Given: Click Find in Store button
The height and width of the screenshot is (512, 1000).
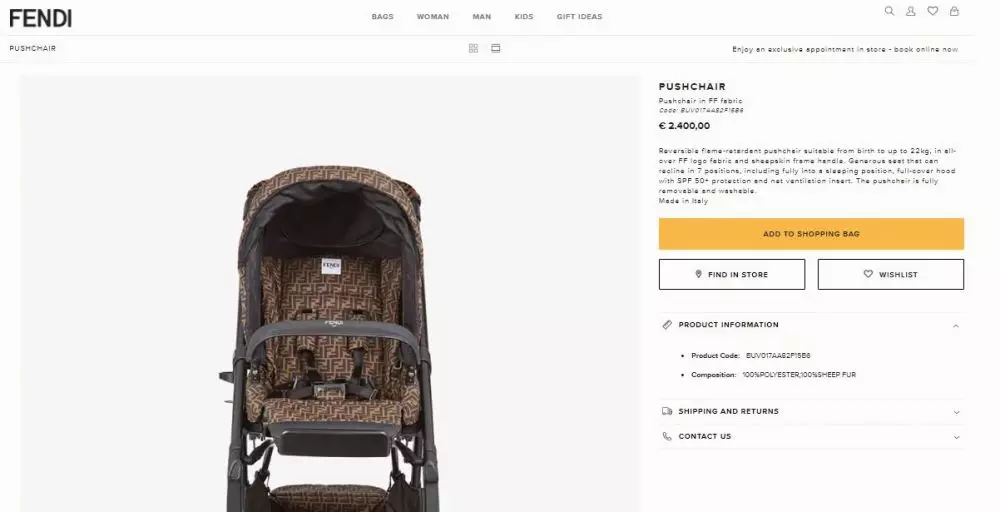Looking at the screenshot, I should [x=731, y=274].
